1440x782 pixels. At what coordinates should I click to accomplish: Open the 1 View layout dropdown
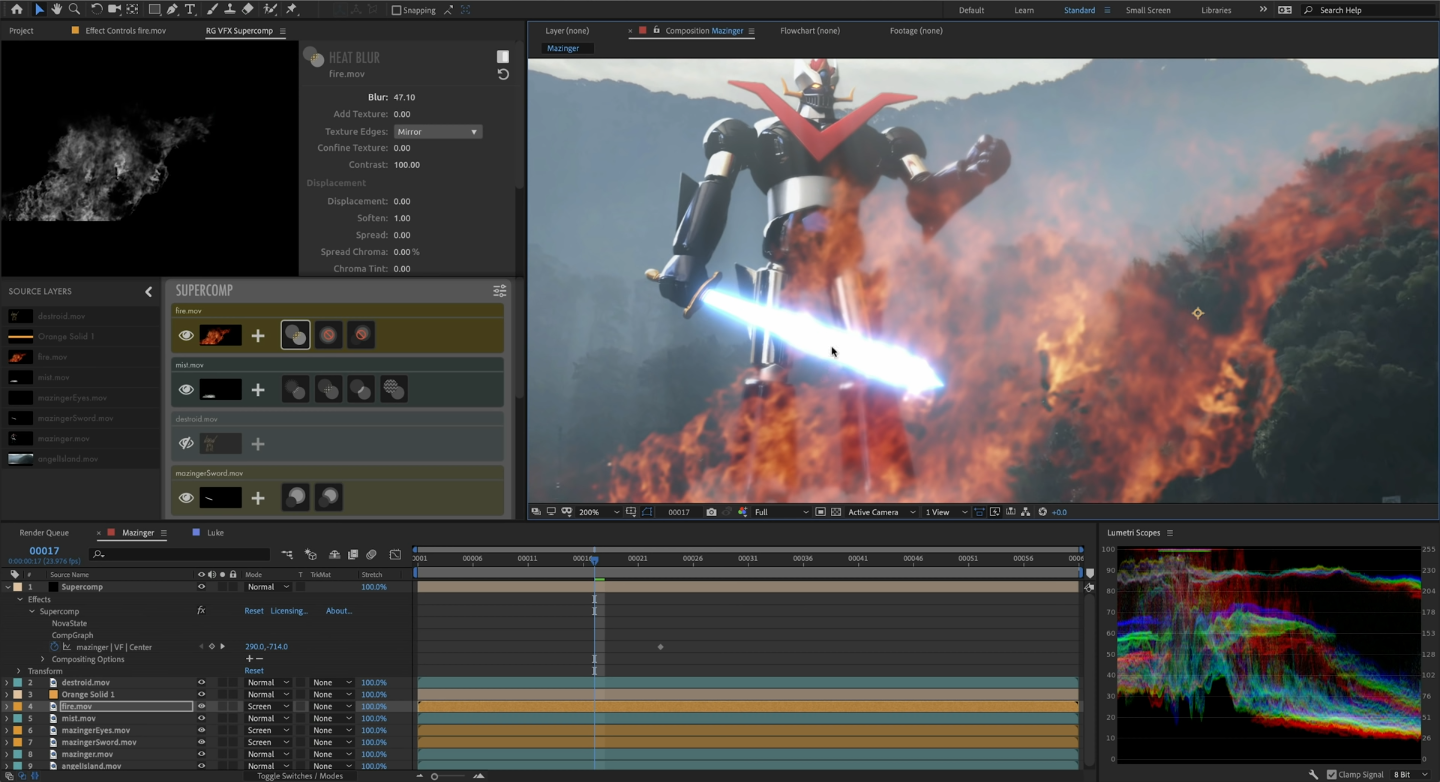pos(945,512)
